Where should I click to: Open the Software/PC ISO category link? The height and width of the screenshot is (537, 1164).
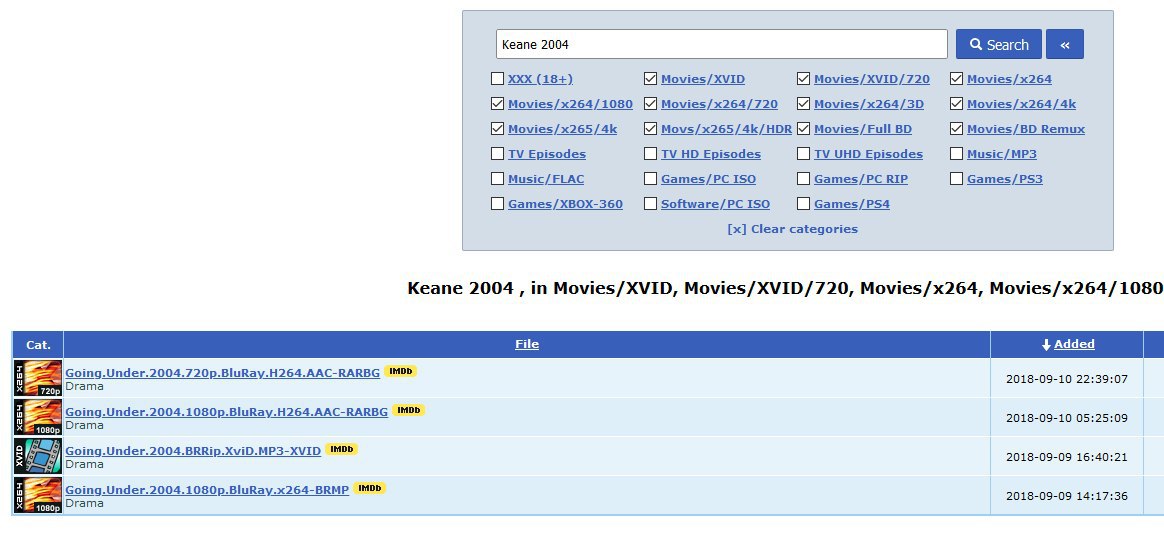[716, 204]
